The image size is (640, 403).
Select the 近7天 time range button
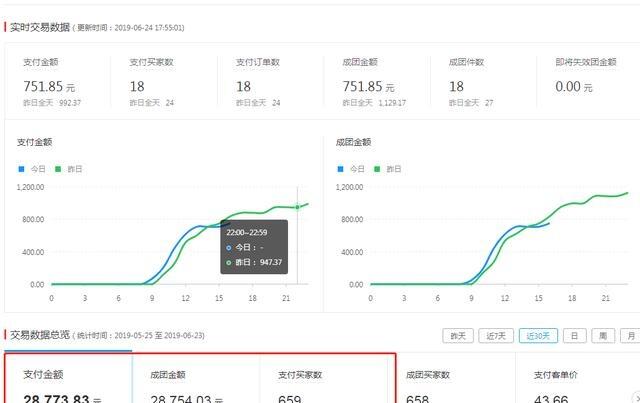click(496, 336)
